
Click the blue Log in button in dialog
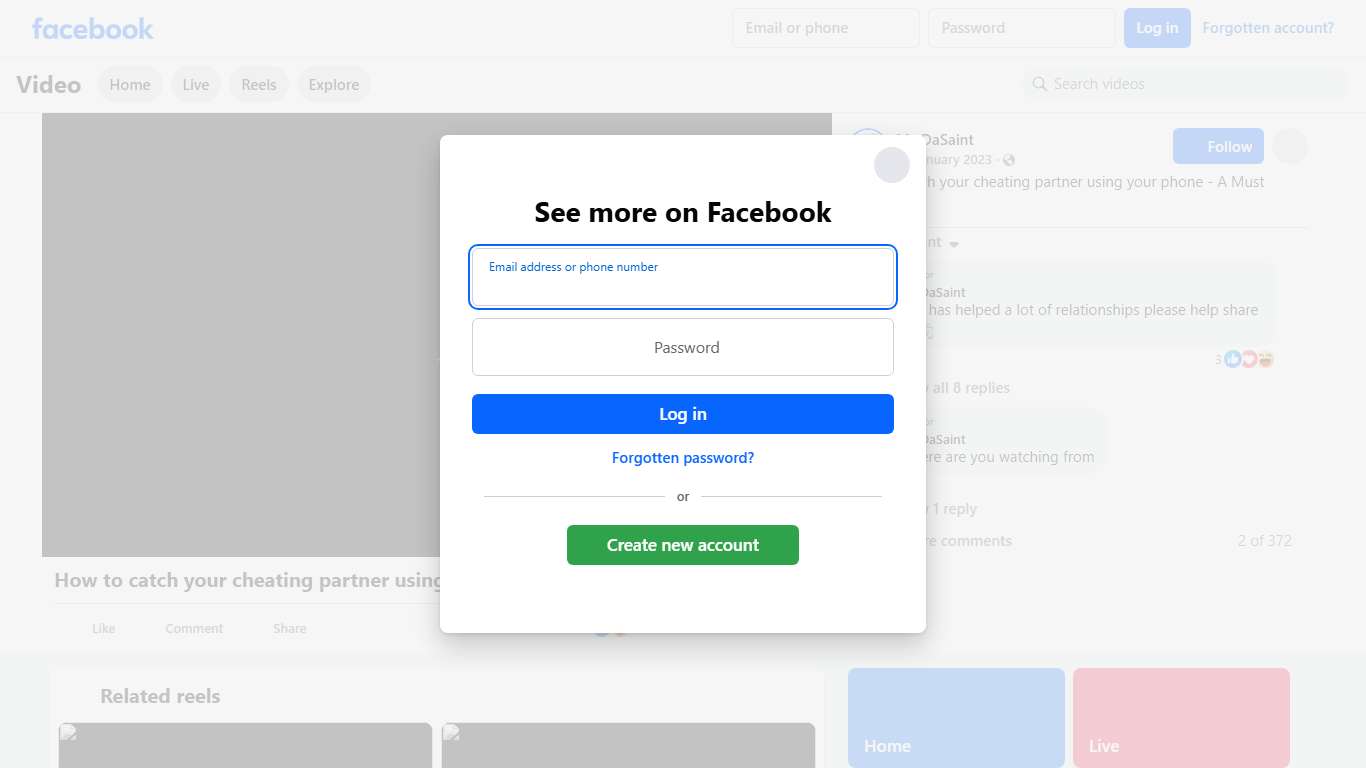pyautogui.click(x=683, y=414)
